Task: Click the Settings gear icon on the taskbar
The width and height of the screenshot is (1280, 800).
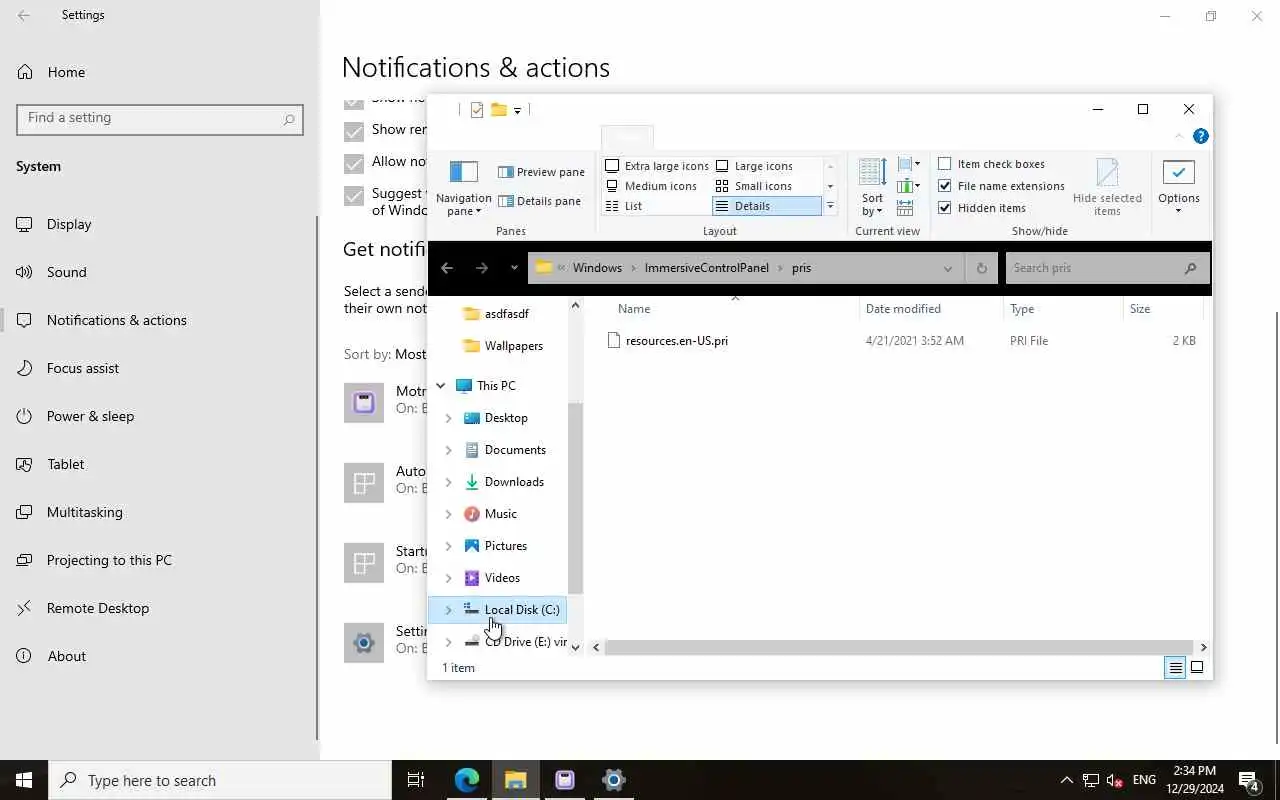Action: coord(614,780)
